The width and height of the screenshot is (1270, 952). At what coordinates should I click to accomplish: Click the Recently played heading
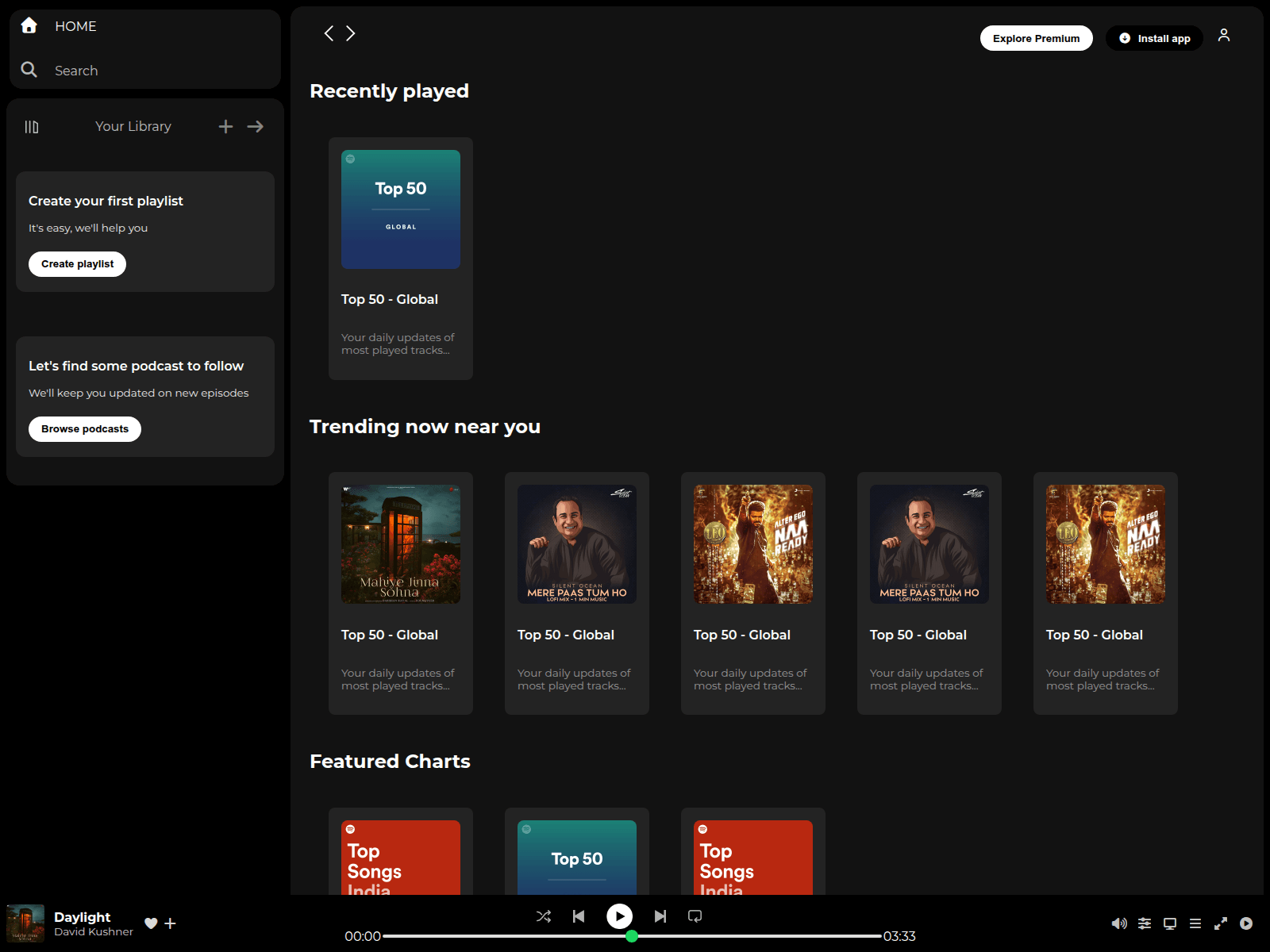[x=389, y=91]
